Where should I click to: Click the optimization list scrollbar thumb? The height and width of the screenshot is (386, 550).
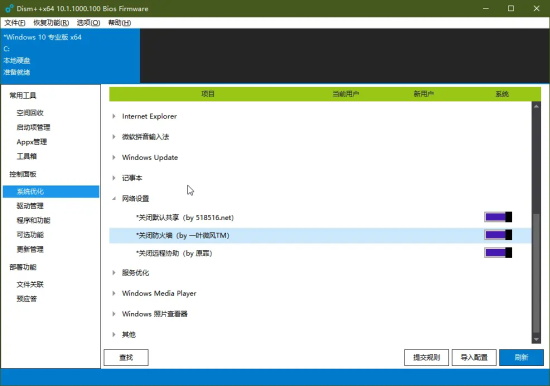[x=536, y=273]
